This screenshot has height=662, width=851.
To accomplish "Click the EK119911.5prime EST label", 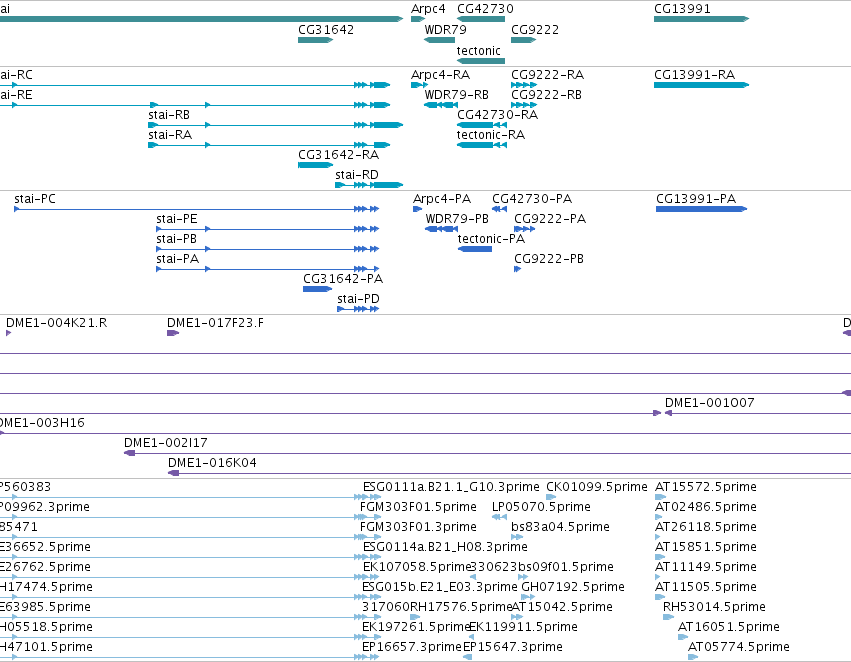I will tap(523, 627).
